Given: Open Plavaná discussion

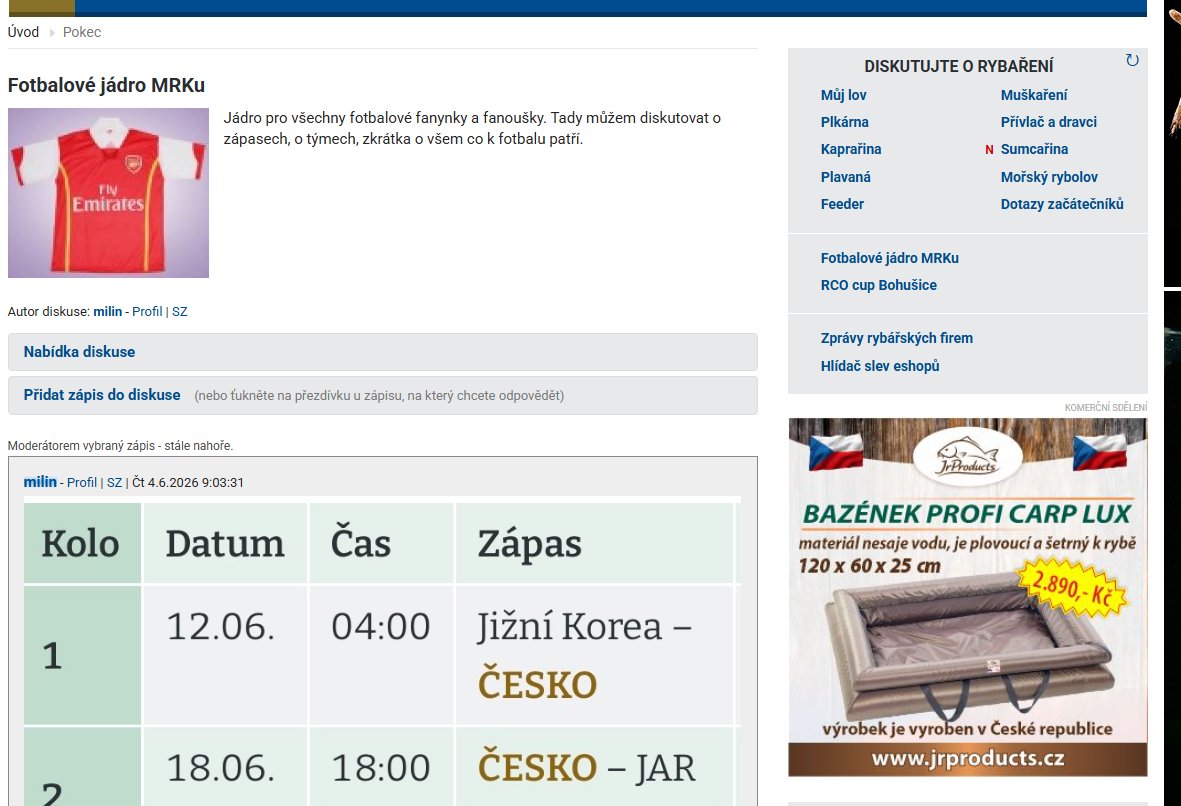Looking at the screenshot, I should tap(846, 177).
